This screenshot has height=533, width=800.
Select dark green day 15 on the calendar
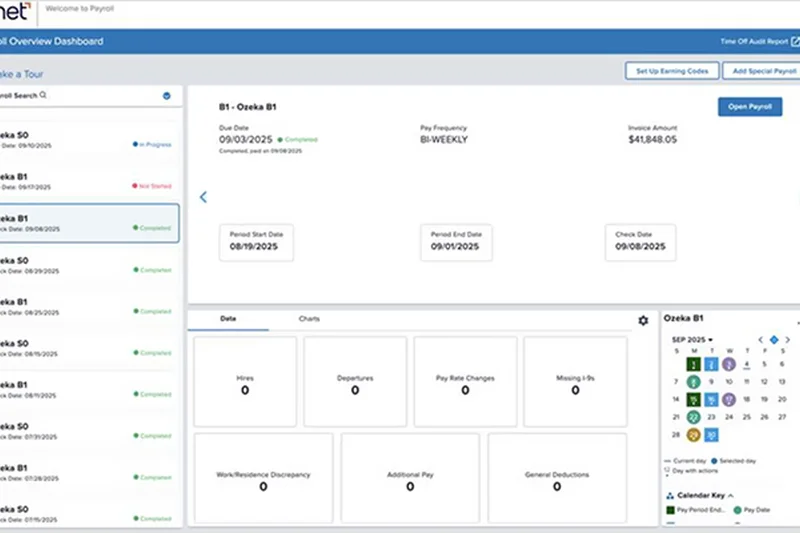[x=693, y=399]
